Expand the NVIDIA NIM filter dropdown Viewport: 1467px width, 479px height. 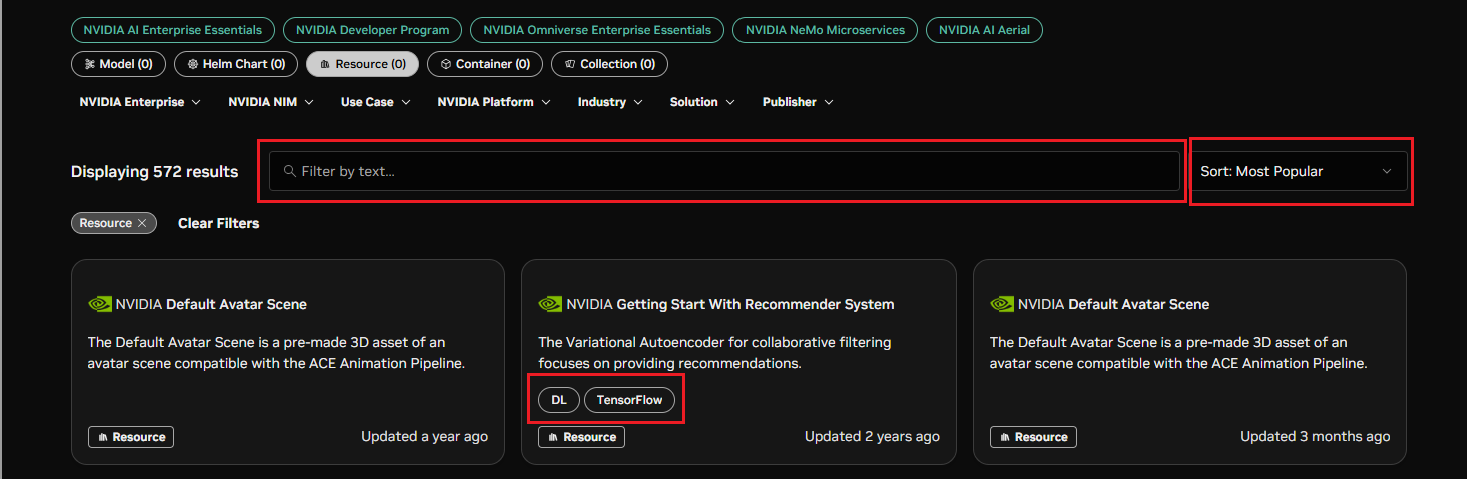click(x=271, y=102)
